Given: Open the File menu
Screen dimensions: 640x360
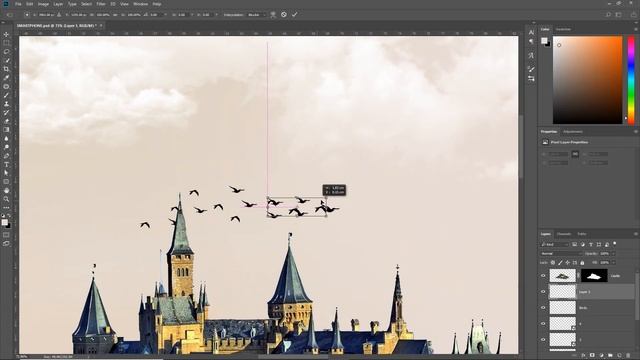Looking at the screenshot, I should pyautogui.click(x=18, y=4).
